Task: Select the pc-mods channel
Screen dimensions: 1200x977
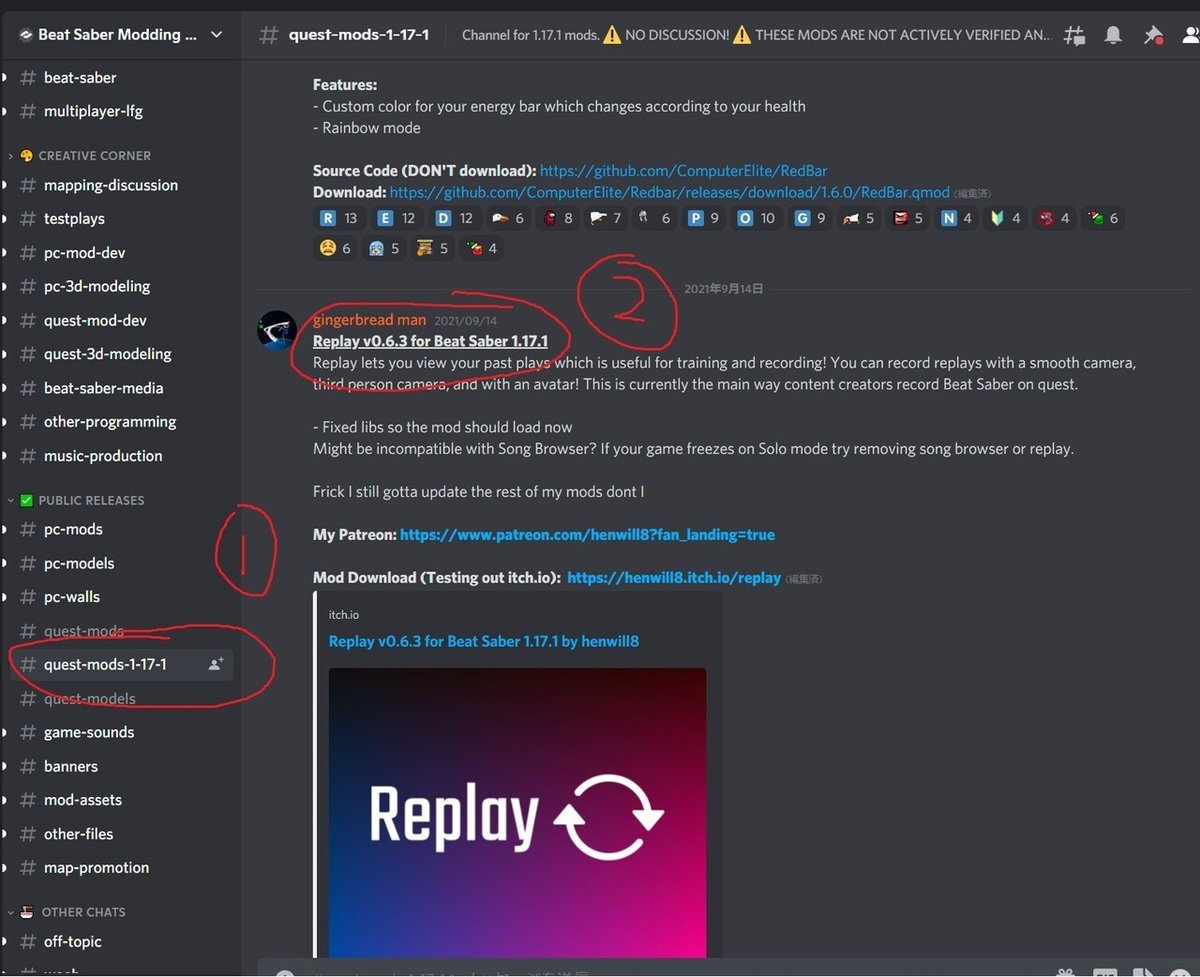Action: tap(121, 529)
